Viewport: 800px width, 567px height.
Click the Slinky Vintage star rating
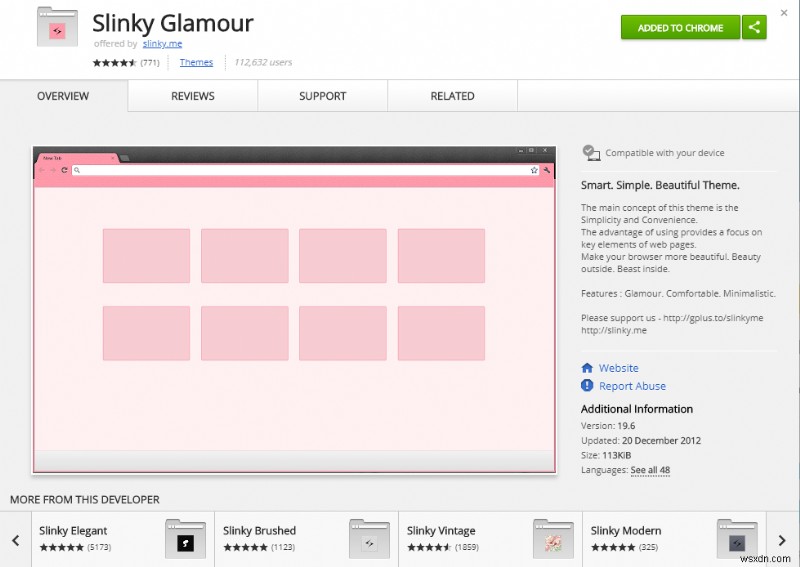coord(429,547)
